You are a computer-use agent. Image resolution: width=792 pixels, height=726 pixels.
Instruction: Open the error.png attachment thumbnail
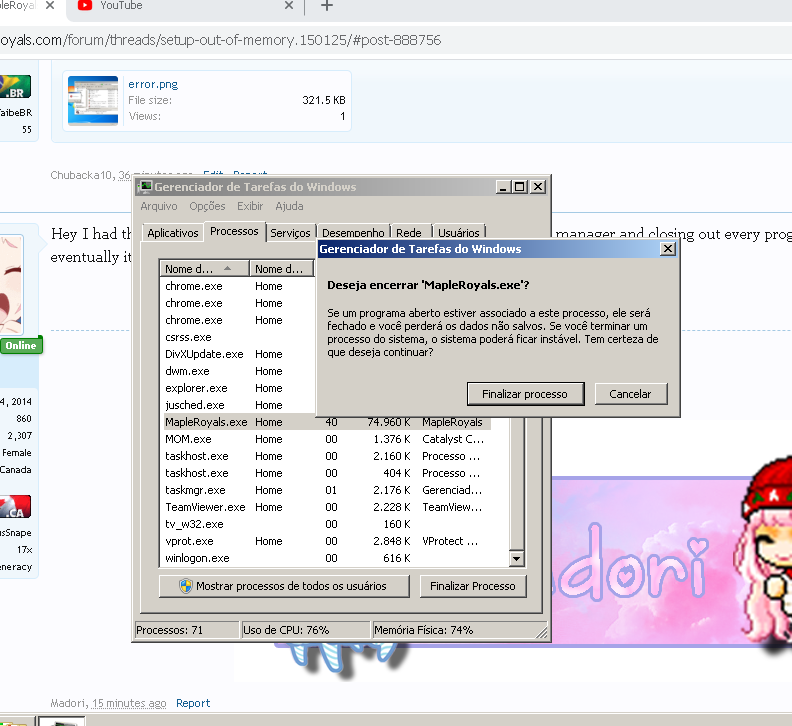click(x=93, y=101)
